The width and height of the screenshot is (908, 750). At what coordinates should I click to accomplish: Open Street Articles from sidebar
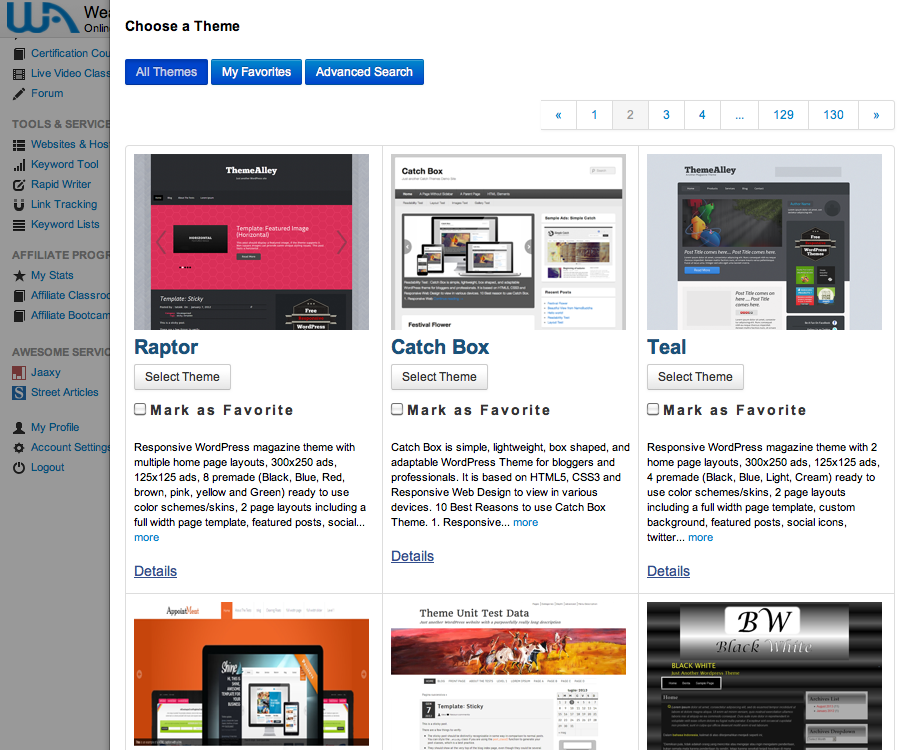[65, 392]
